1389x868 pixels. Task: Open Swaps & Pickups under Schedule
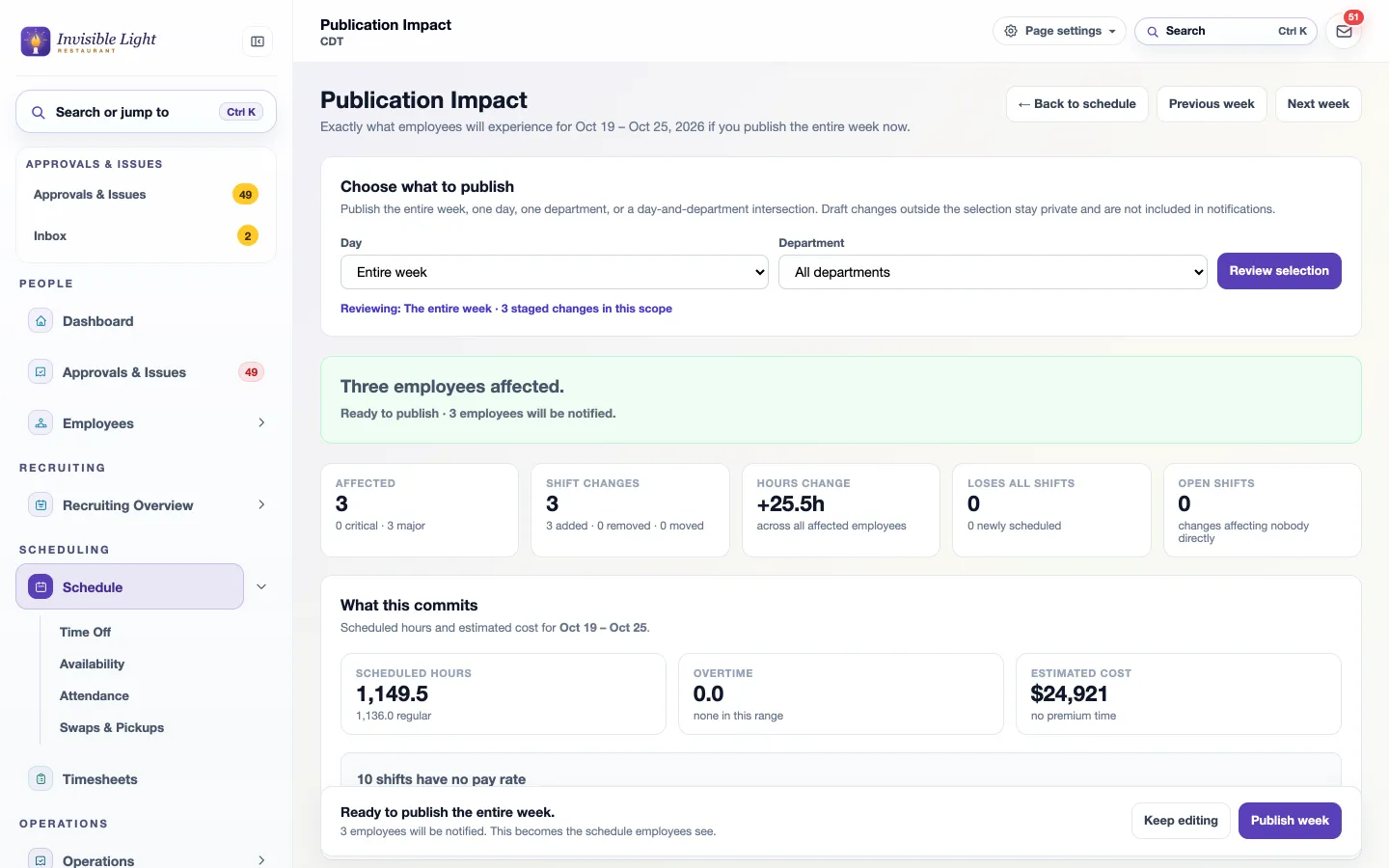coord(112,727)
